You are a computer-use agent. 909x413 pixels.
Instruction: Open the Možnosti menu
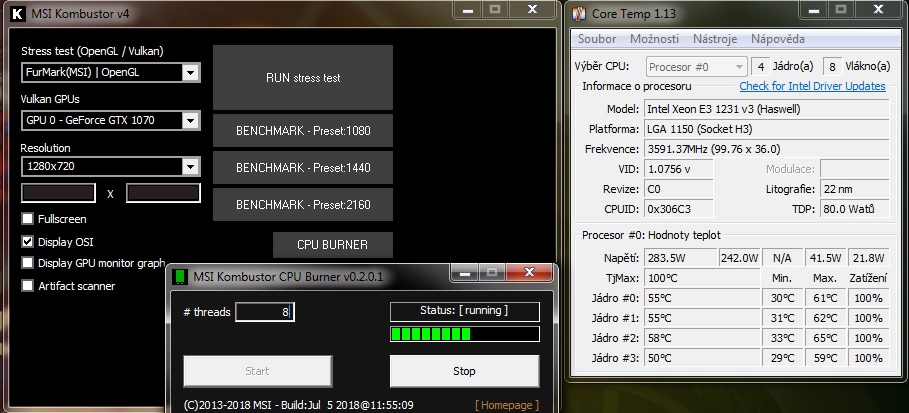coord(654,39)
